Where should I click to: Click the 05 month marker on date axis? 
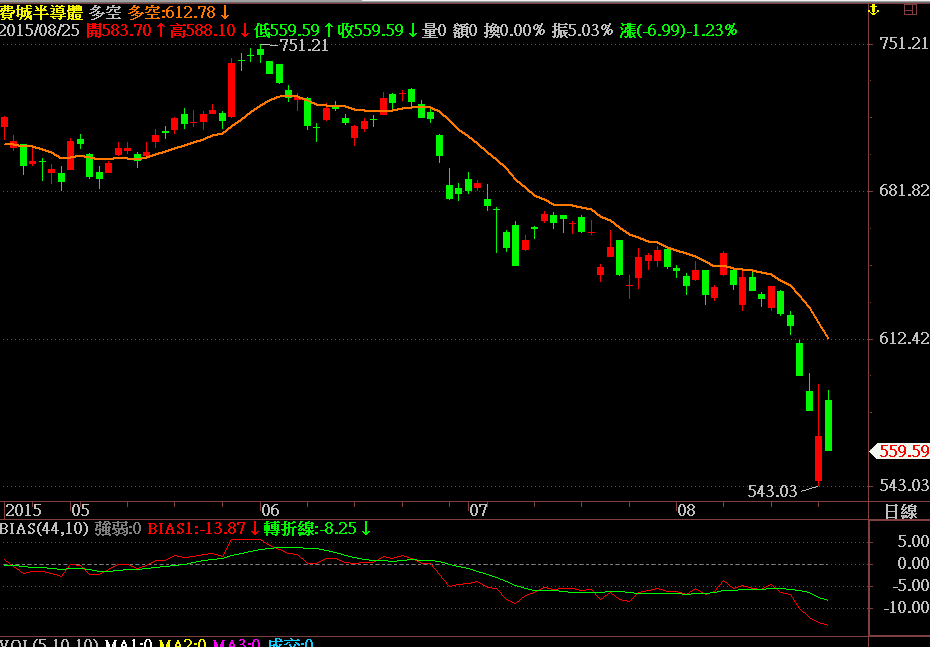click(x=80, y=510)
